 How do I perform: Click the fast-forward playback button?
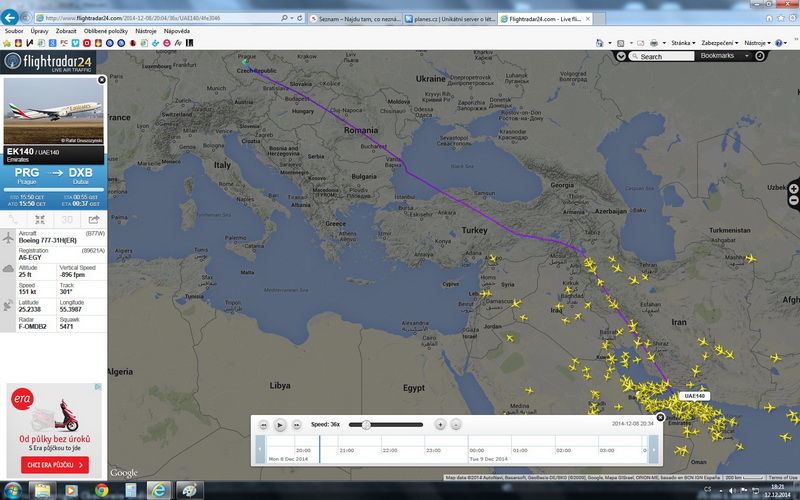[x=296, y=424]
